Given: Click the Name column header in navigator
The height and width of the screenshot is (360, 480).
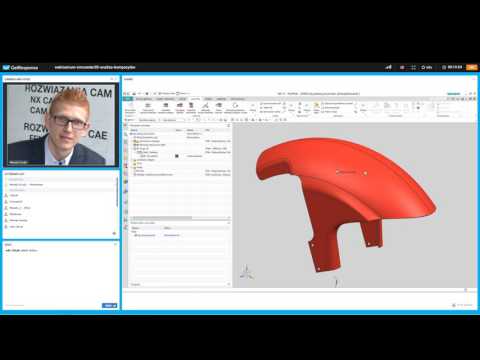Looking at the screenshot, I should [x=134, y=130].
